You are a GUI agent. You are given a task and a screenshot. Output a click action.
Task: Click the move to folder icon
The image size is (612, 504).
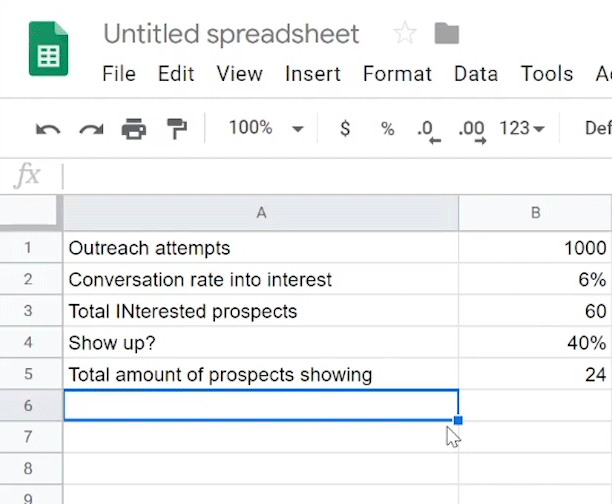tap(447, 34)
